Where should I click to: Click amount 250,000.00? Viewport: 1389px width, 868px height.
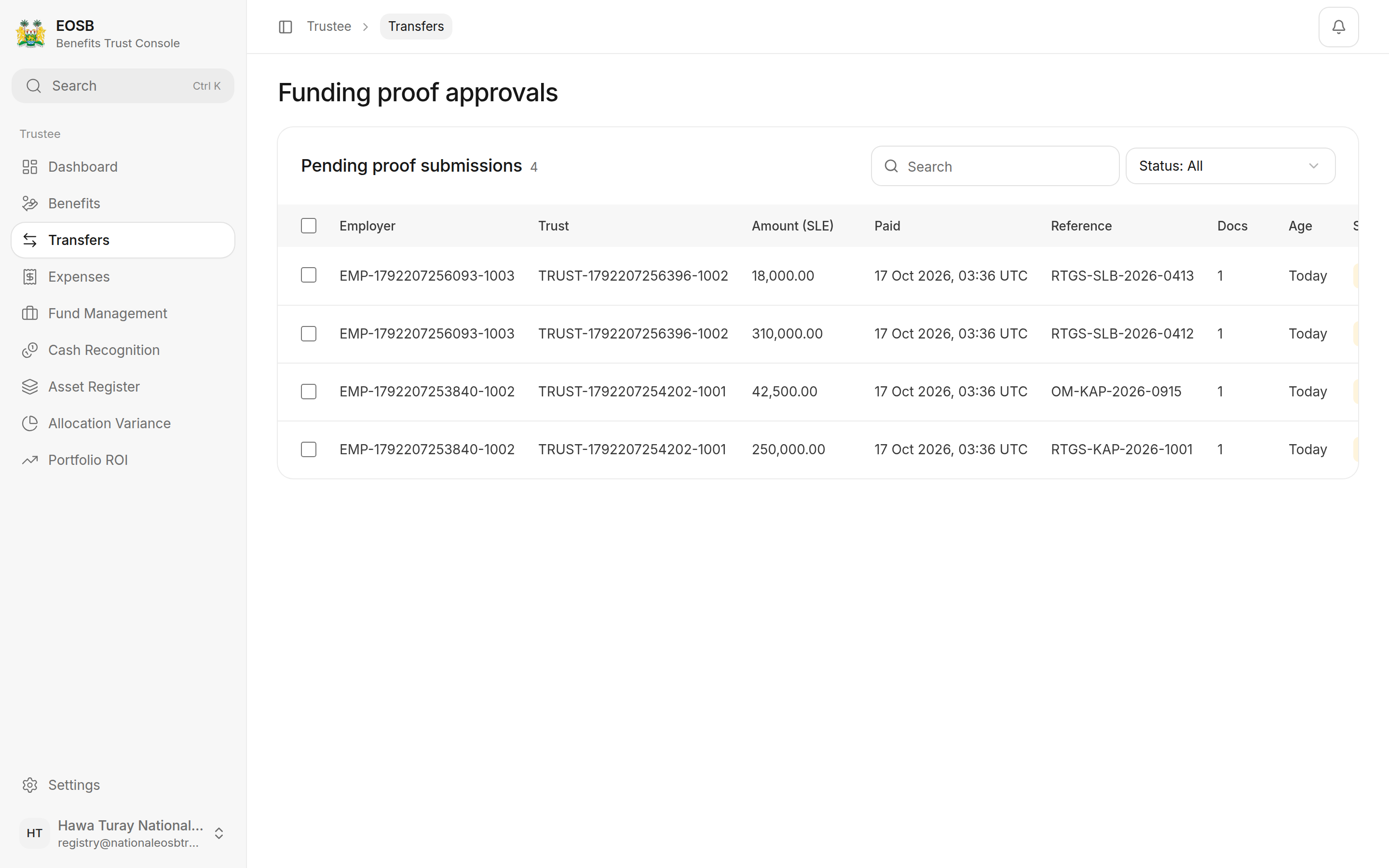click(x=789, y=449)
